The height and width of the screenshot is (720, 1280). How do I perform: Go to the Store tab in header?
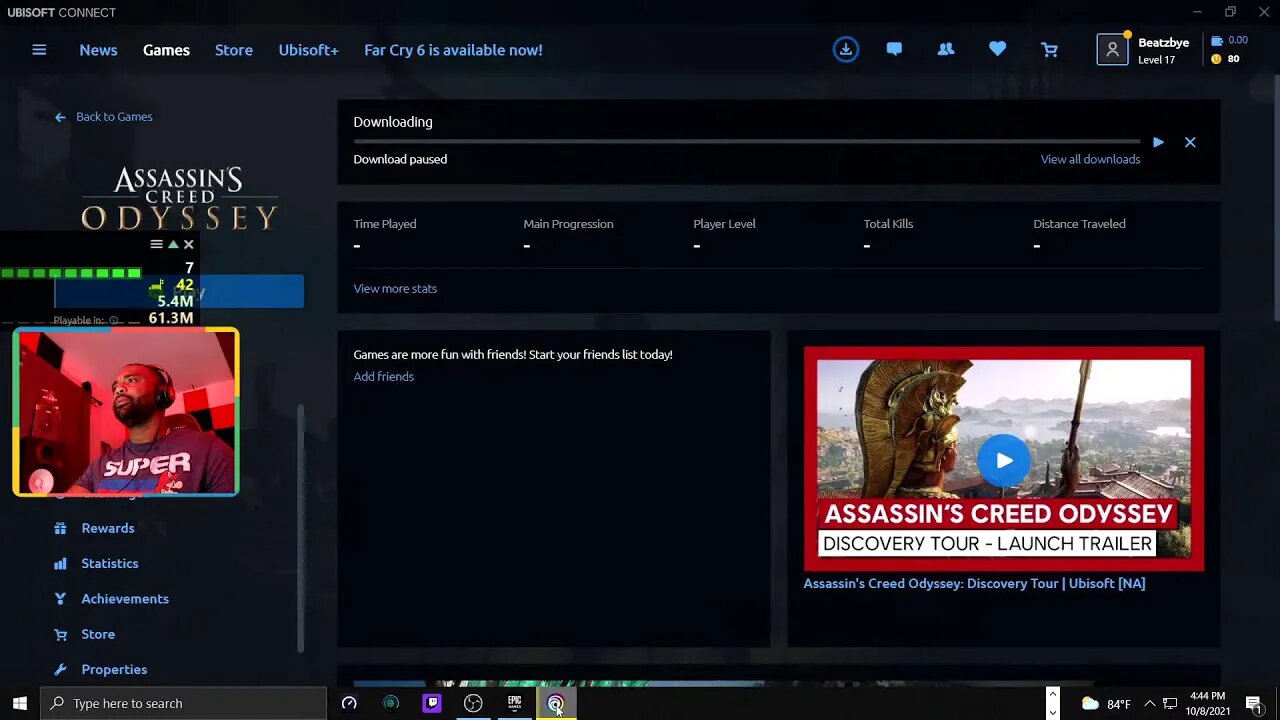pos(234,50)
